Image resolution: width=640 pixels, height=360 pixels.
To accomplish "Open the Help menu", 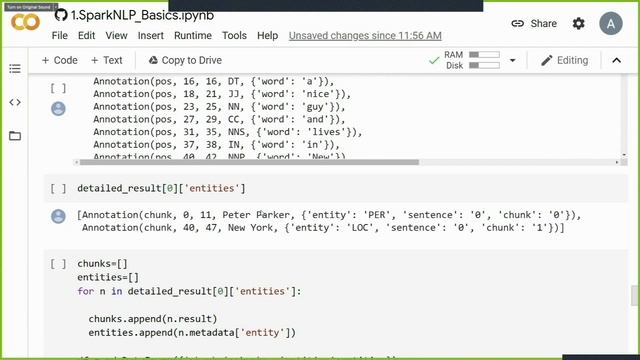I will click(x=267, y=36).
